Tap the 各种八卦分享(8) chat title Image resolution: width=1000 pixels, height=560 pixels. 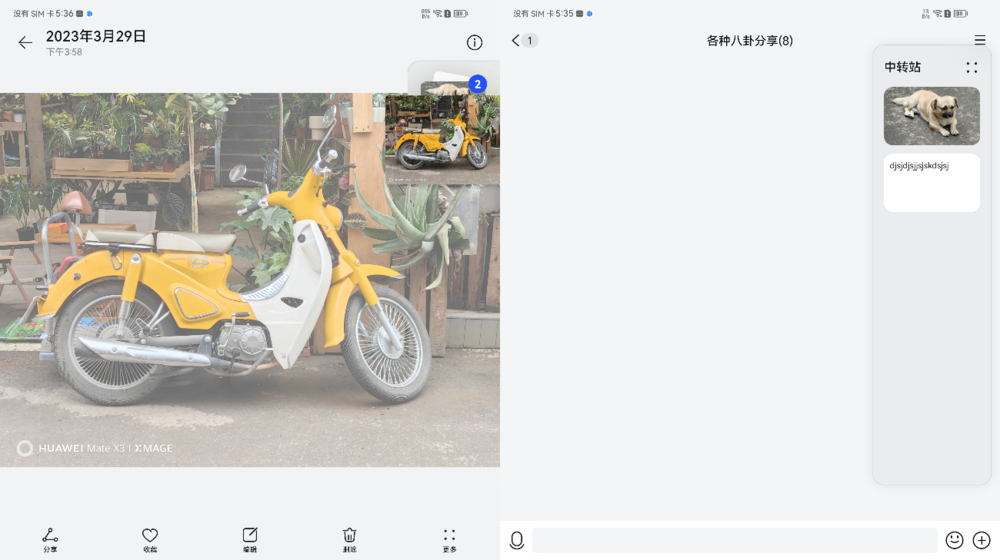tap(749, 41)
